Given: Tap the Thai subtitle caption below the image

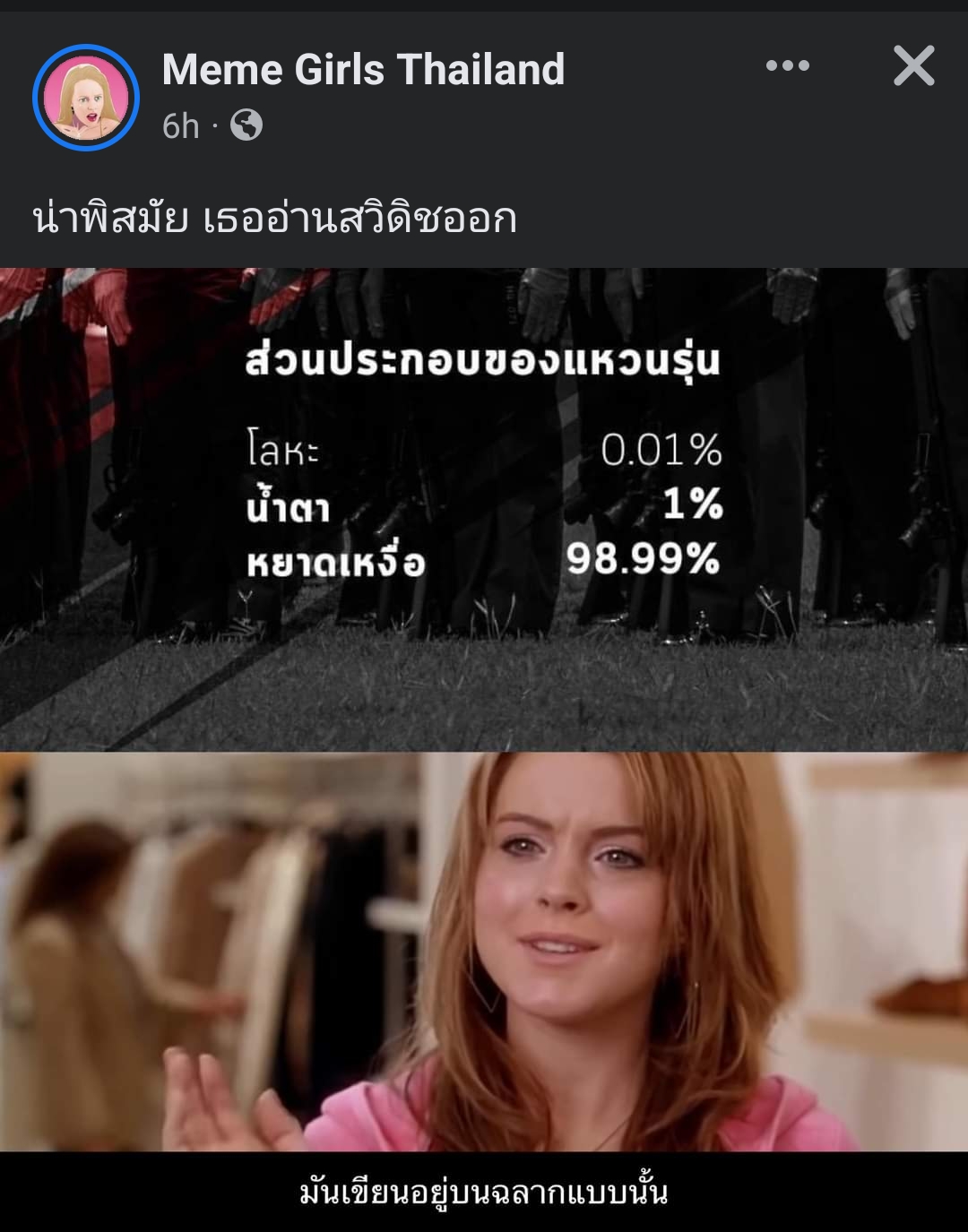Looking at the screenshot, I should (484, 1193).
